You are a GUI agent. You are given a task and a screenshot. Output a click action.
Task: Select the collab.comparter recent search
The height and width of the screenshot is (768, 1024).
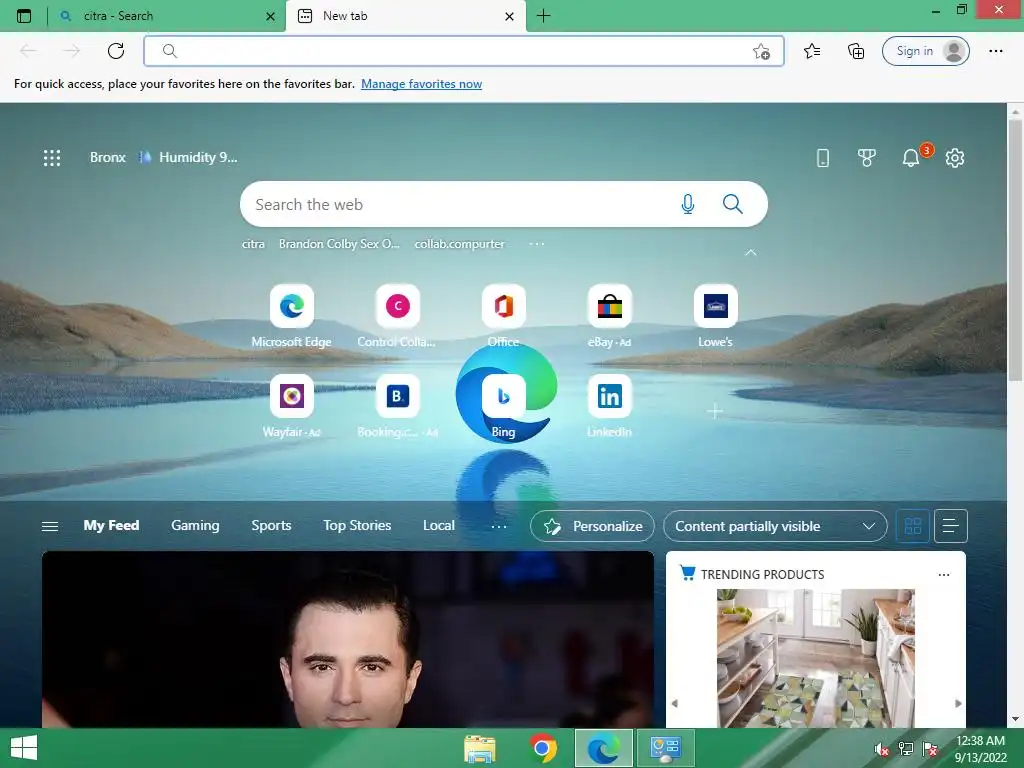pos(460,244)
